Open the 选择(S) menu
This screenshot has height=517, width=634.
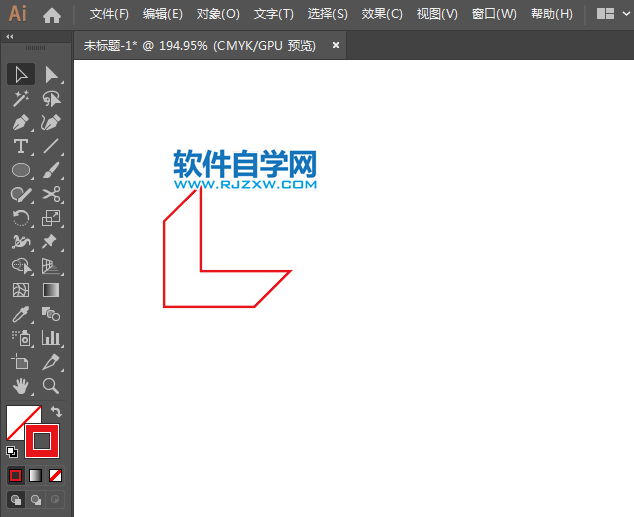[x=328, y=14]
